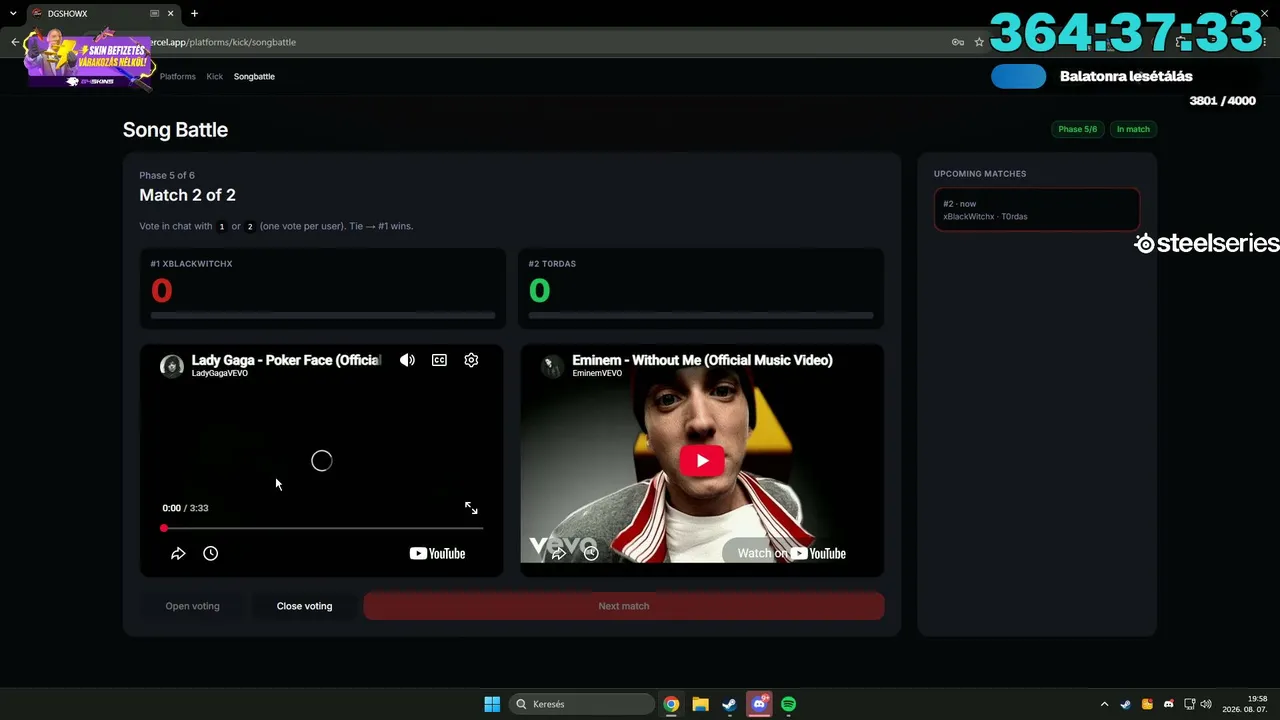
Task: Click the Open voting button
Action: coord(192,606)
